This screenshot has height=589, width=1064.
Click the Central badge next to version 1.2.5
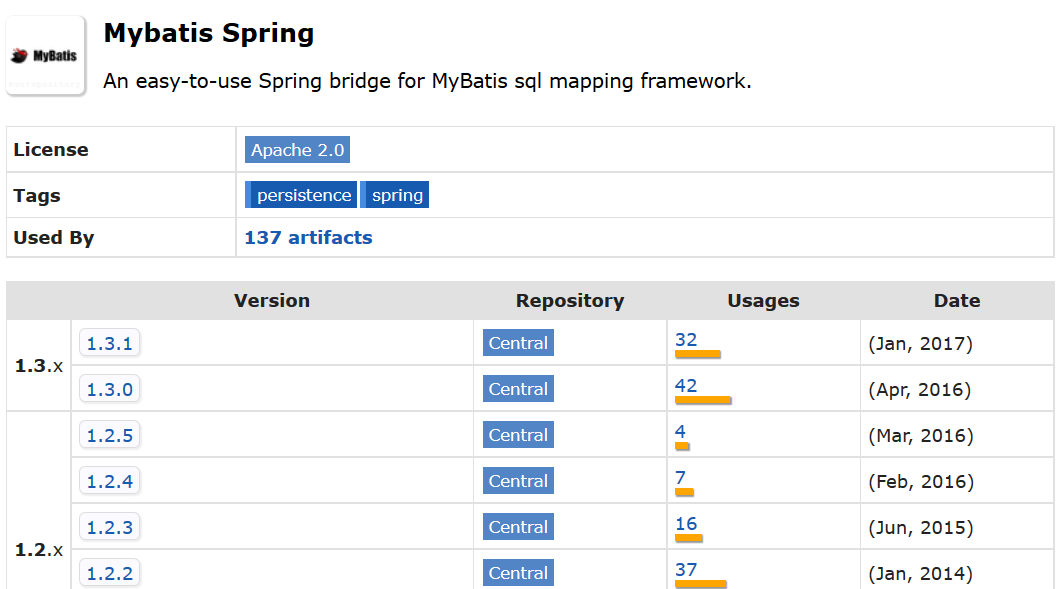(517, 434)
